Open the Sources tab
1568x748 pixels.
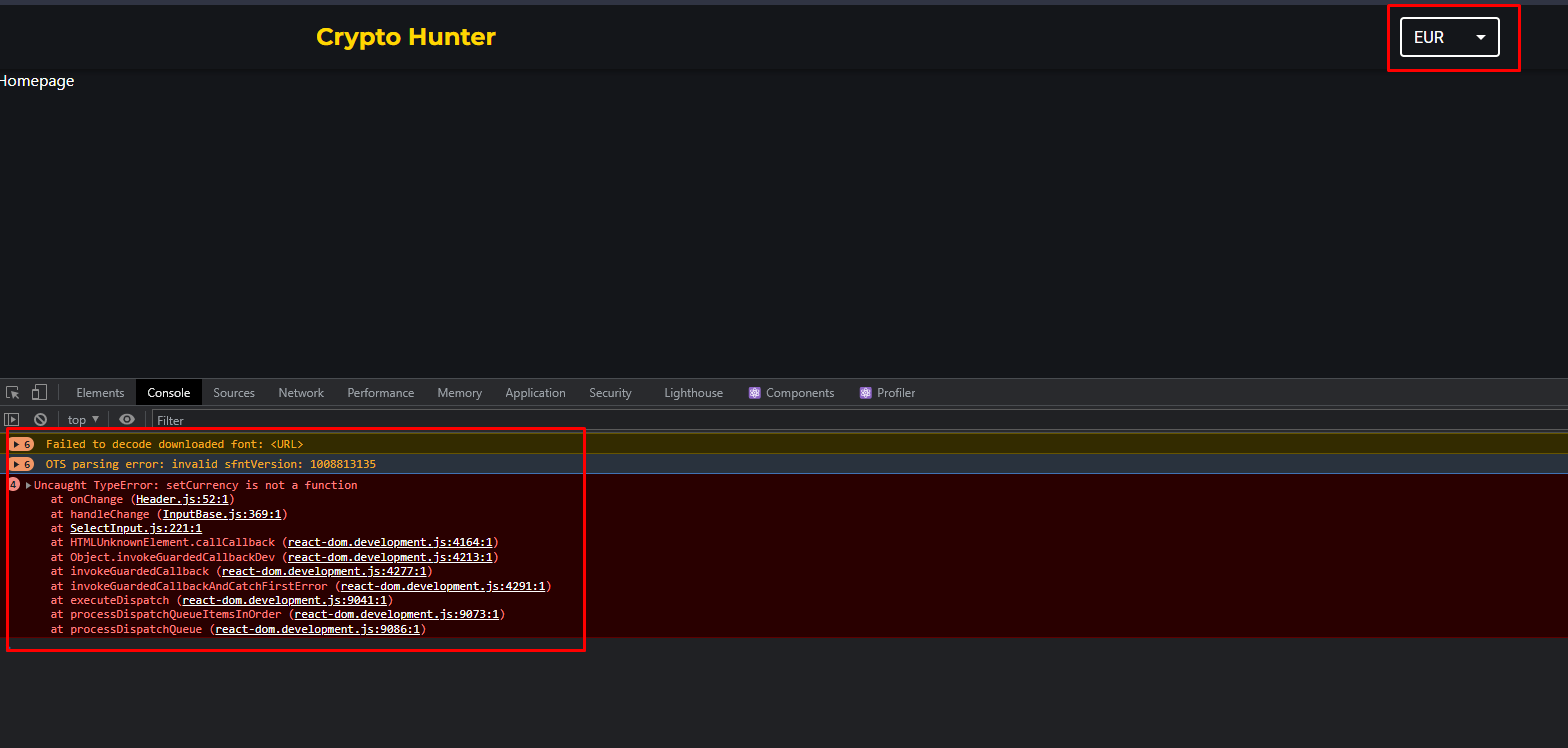click(x=234, y=393)
